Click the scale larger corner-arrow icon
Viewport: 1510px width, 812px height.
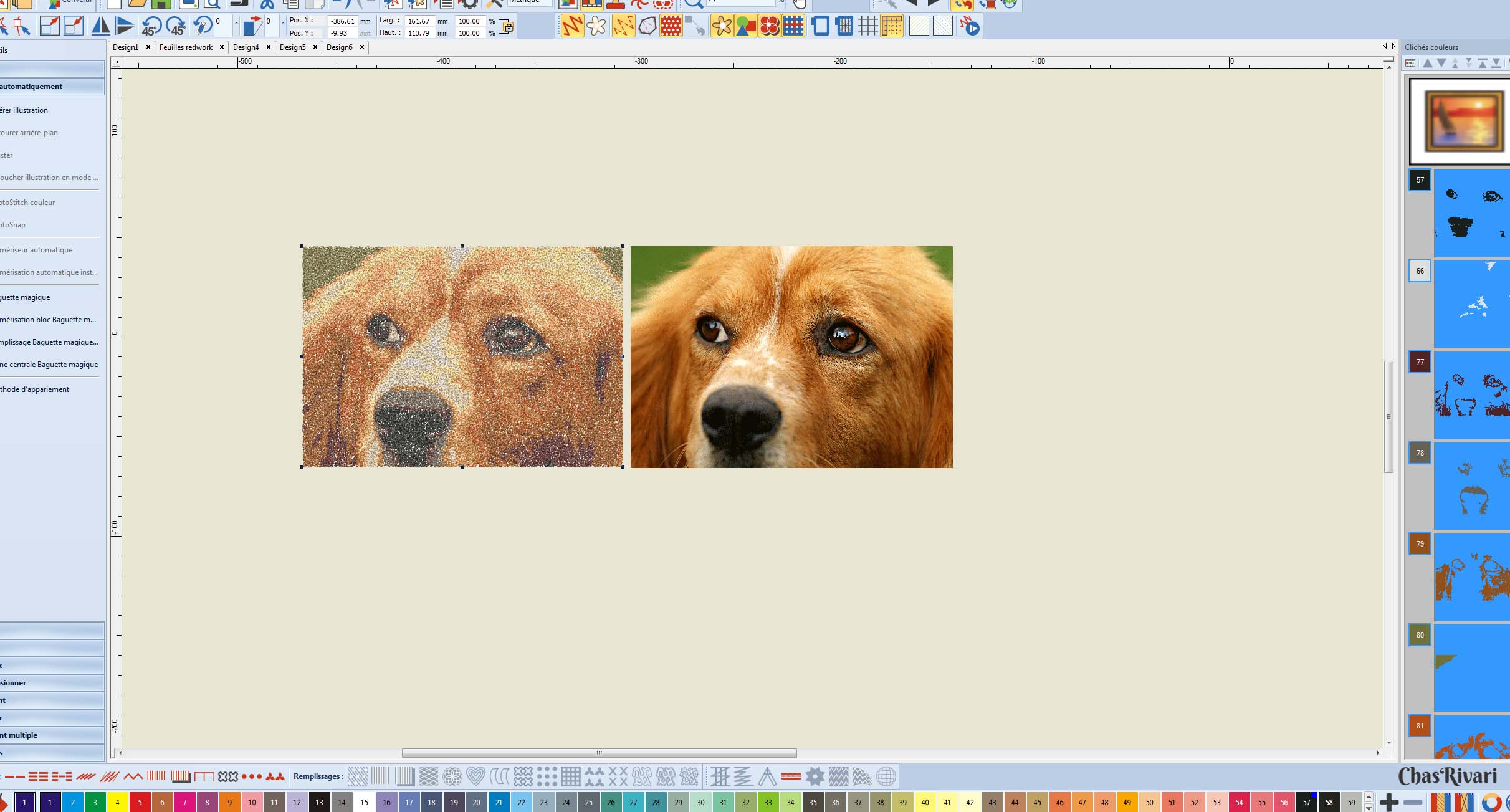point(49,26)
